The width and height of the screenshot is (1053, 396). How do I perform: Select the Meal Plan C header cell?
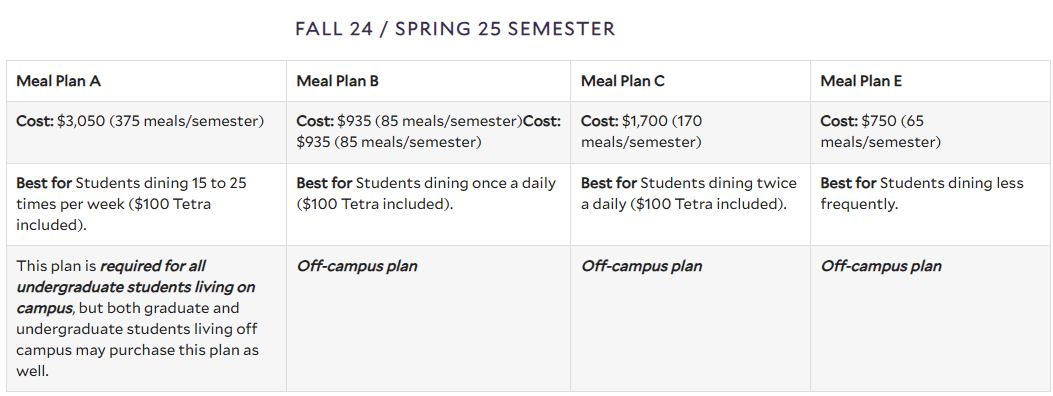(690, 81)
